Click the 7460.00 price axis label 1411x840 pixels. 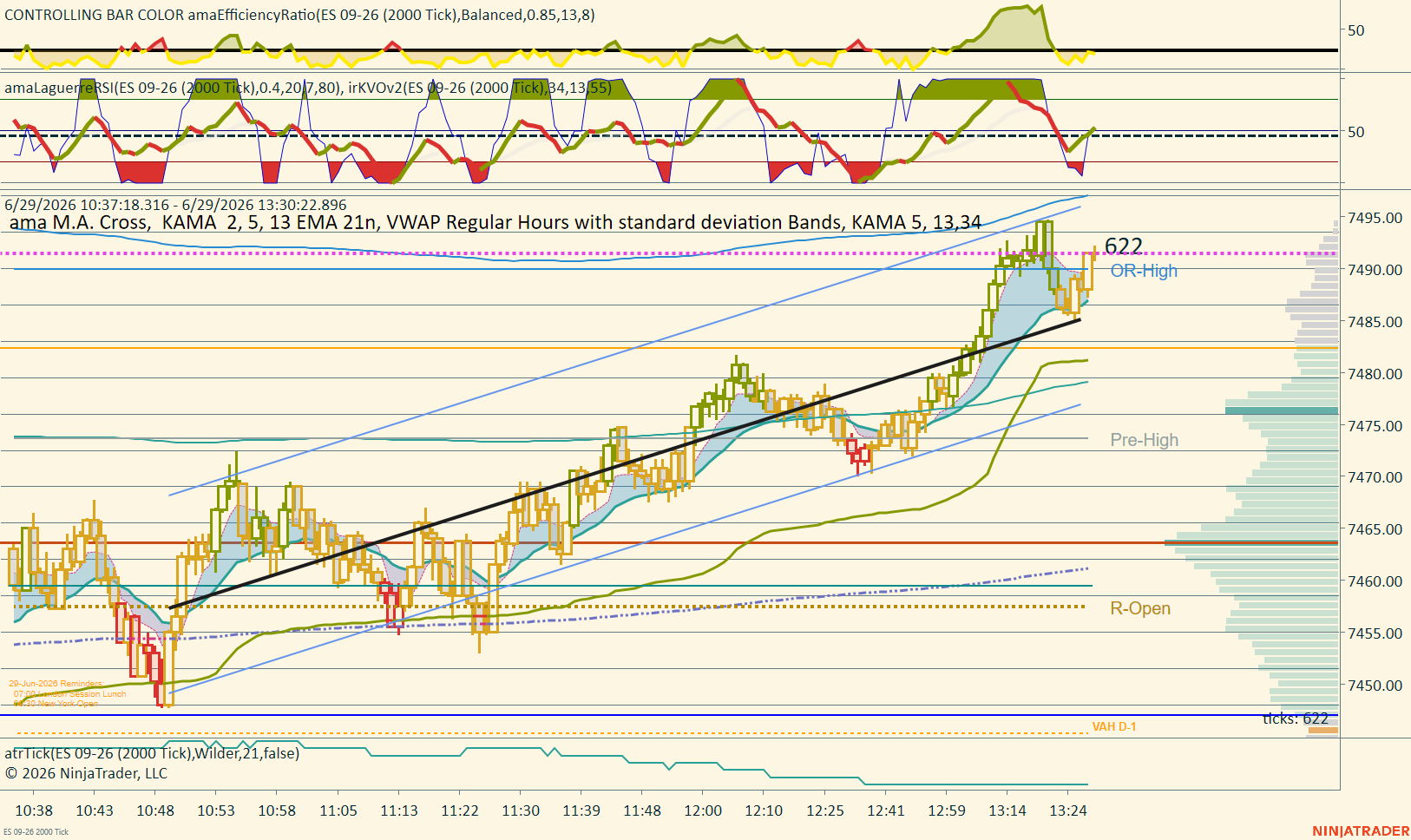(1375, 581)
